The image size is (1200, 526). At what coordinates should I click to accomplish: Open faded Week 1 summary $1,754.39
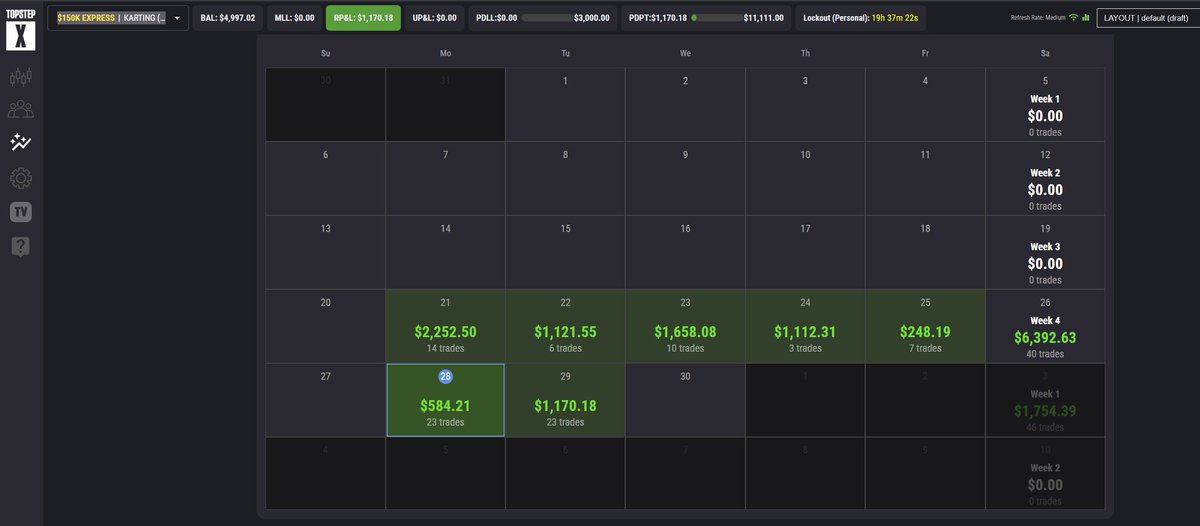(x=1045, y=400)
